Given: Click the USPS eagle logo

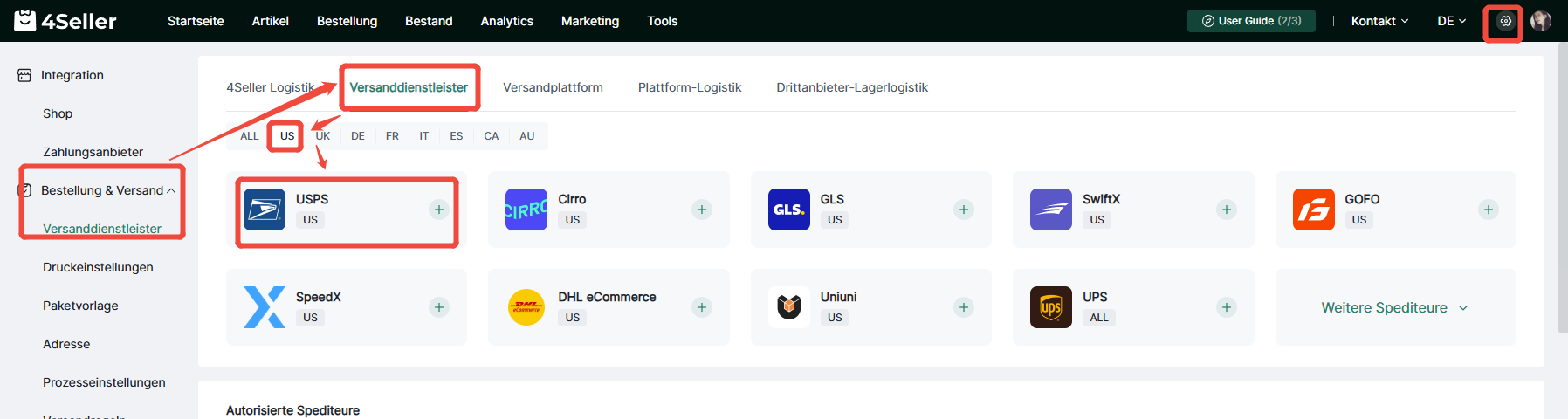Looking at the screenshot, I should (265, 209).
